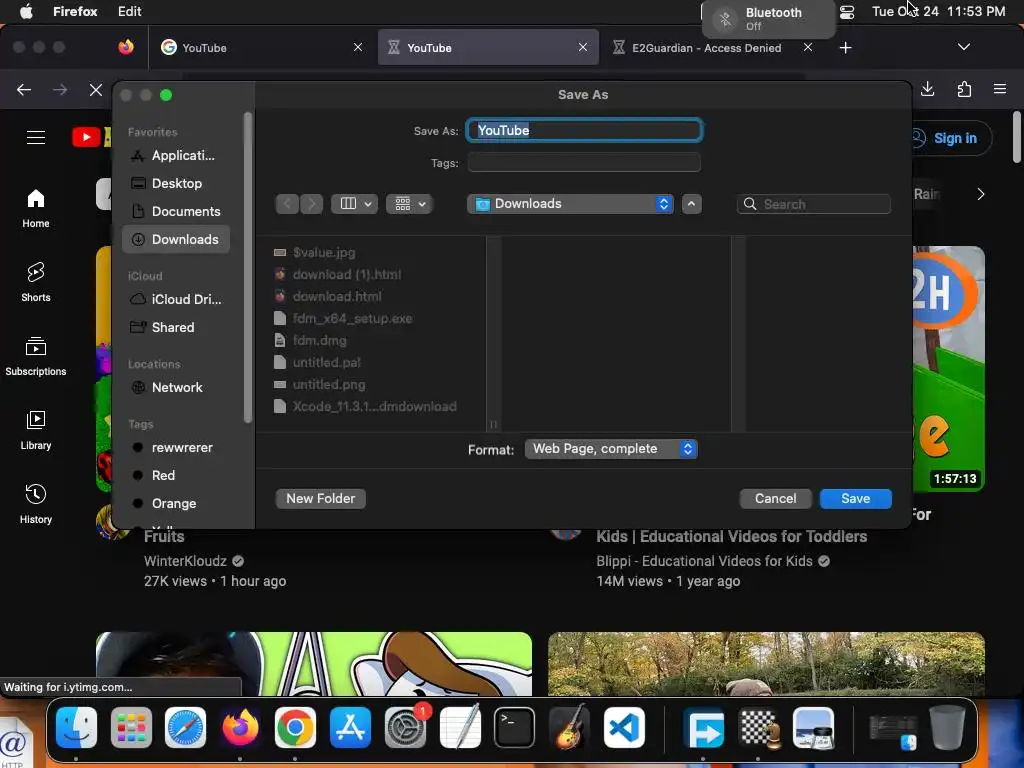This screenshot has width=1024, height=768.
Task: Open the Firefox hamburger application menu
Action: tap(1000, 89)
